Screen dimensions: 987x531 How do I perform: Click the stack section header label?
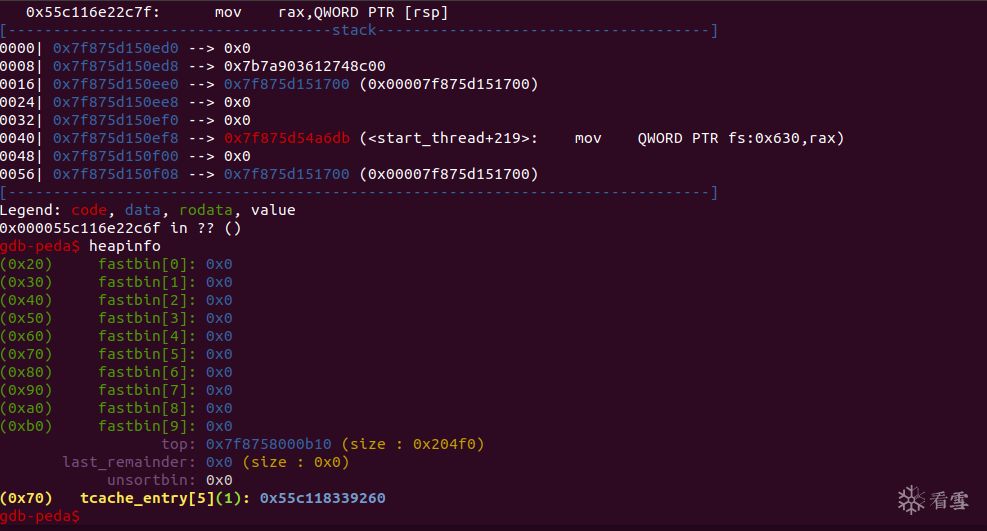354,30
